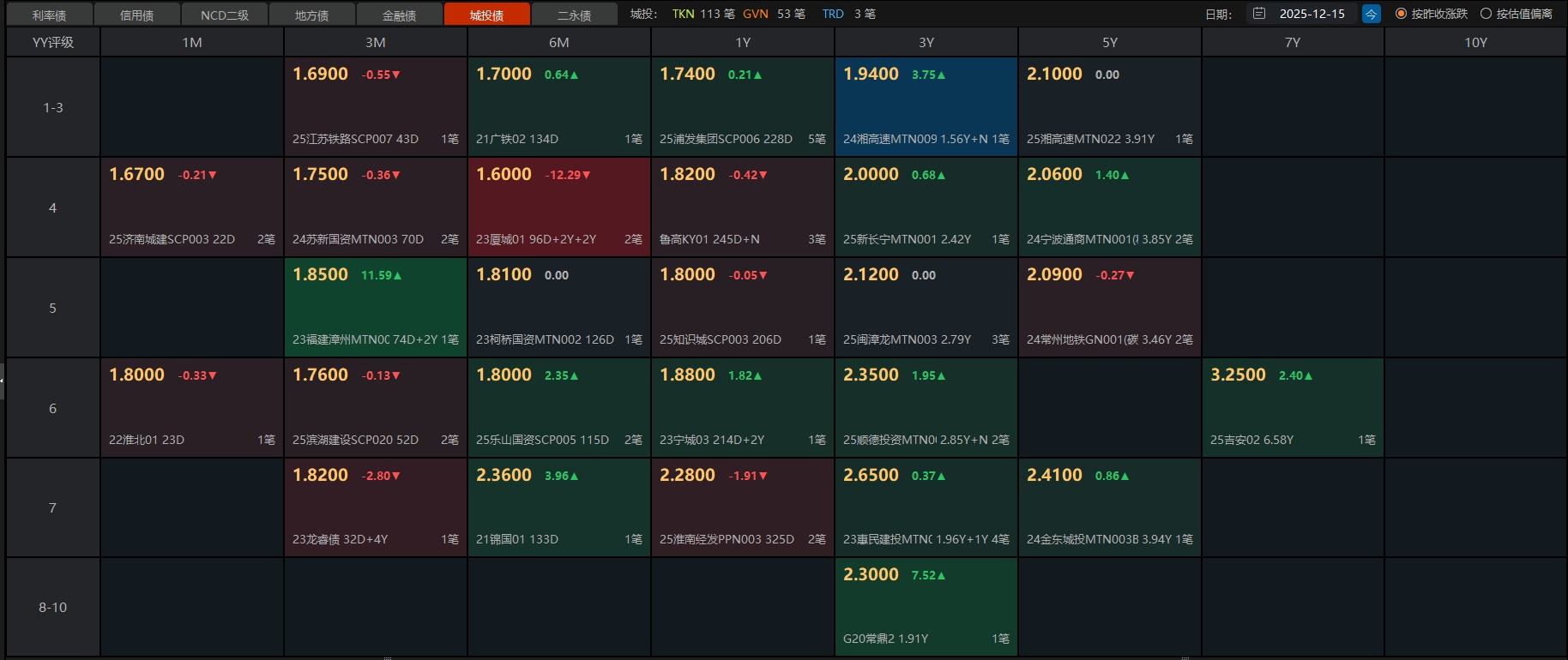This screenshot has width=1568, height=660.
Task: Open the 24宁波通商MTN001 3.85Y cell
Action: (x=1110, y=207)
